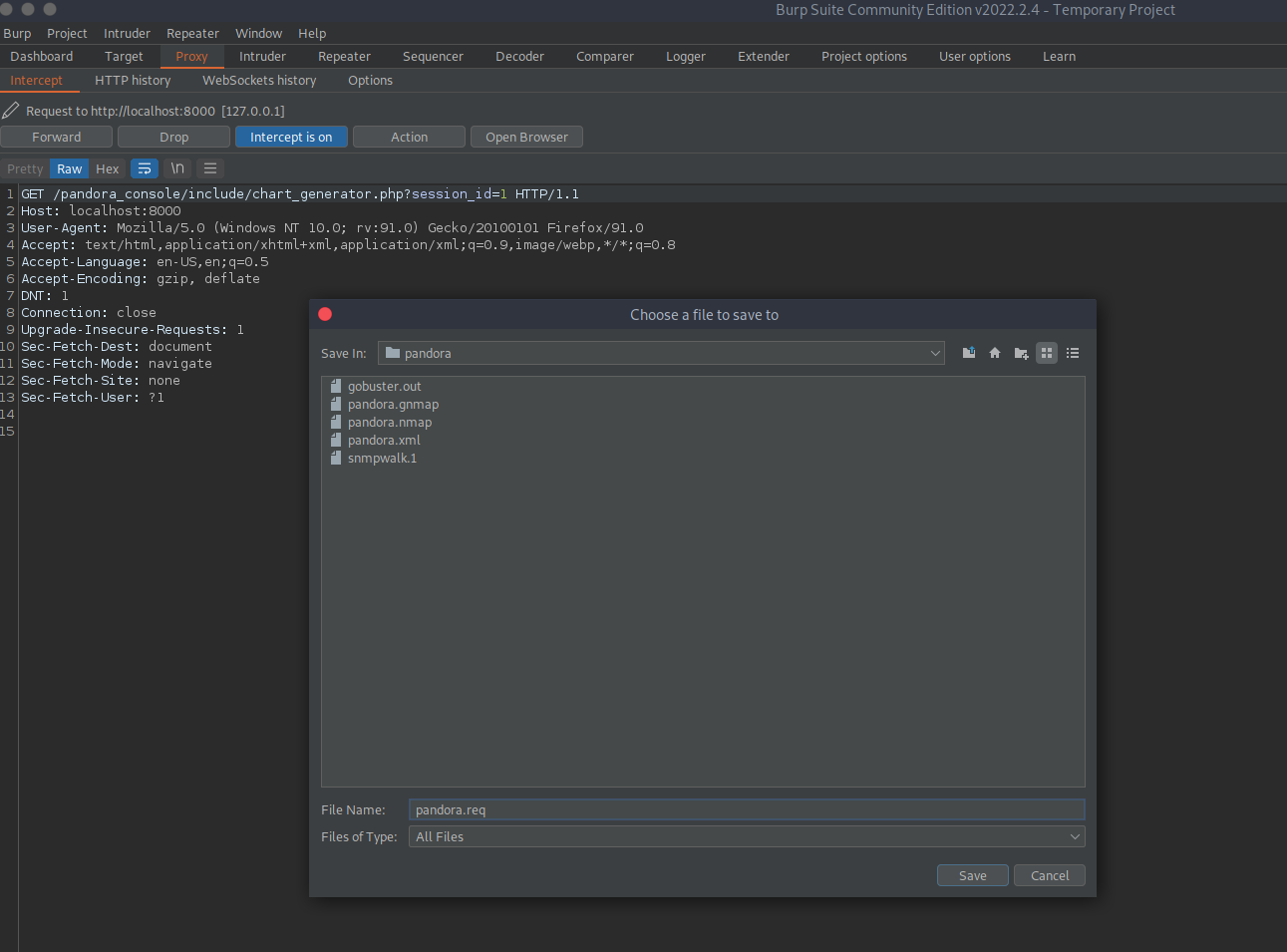This screenshot has height=952, width=1287.
Task: Click the red close dot on dialog
Action: coord(325,314)
